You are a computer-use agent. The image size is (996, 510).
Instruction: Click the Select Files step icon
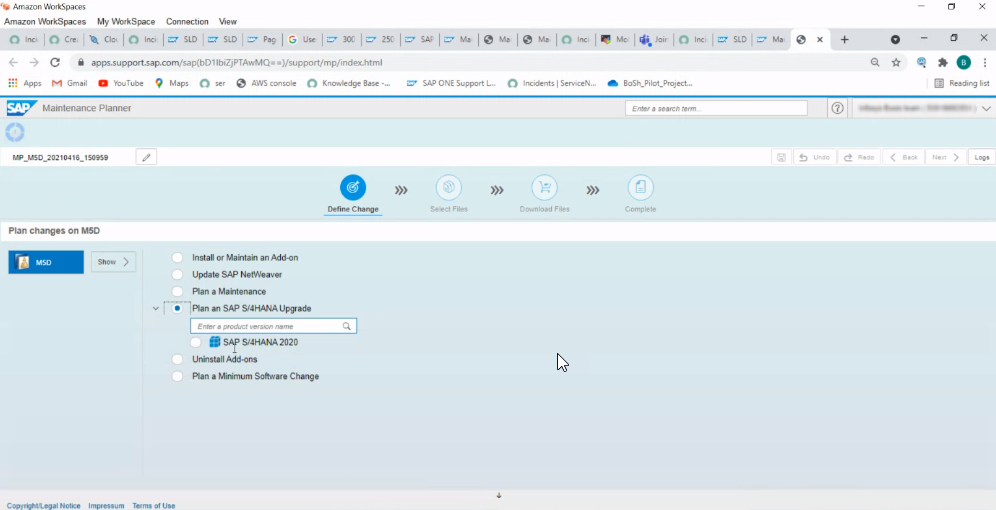pyautogui.click(x=448, y=187)
